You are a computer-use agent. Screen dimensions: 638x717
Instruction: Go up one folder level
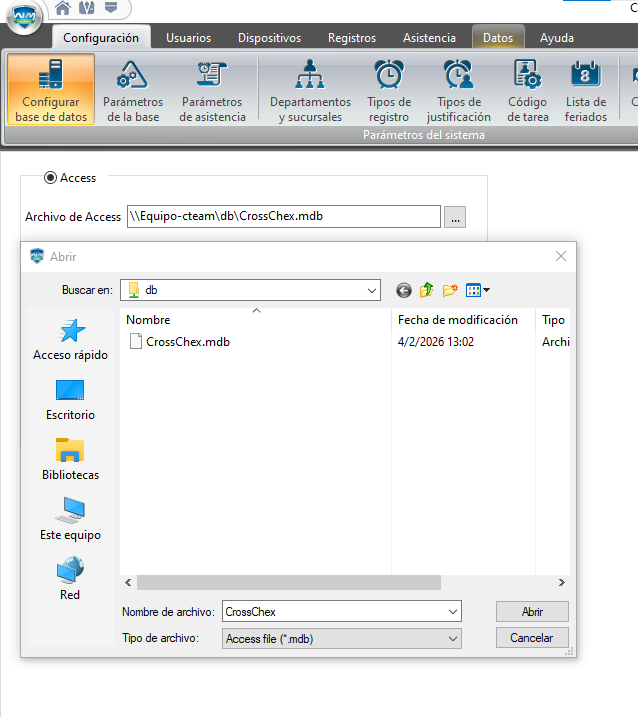pyautogui.click(x=426, y=290)
